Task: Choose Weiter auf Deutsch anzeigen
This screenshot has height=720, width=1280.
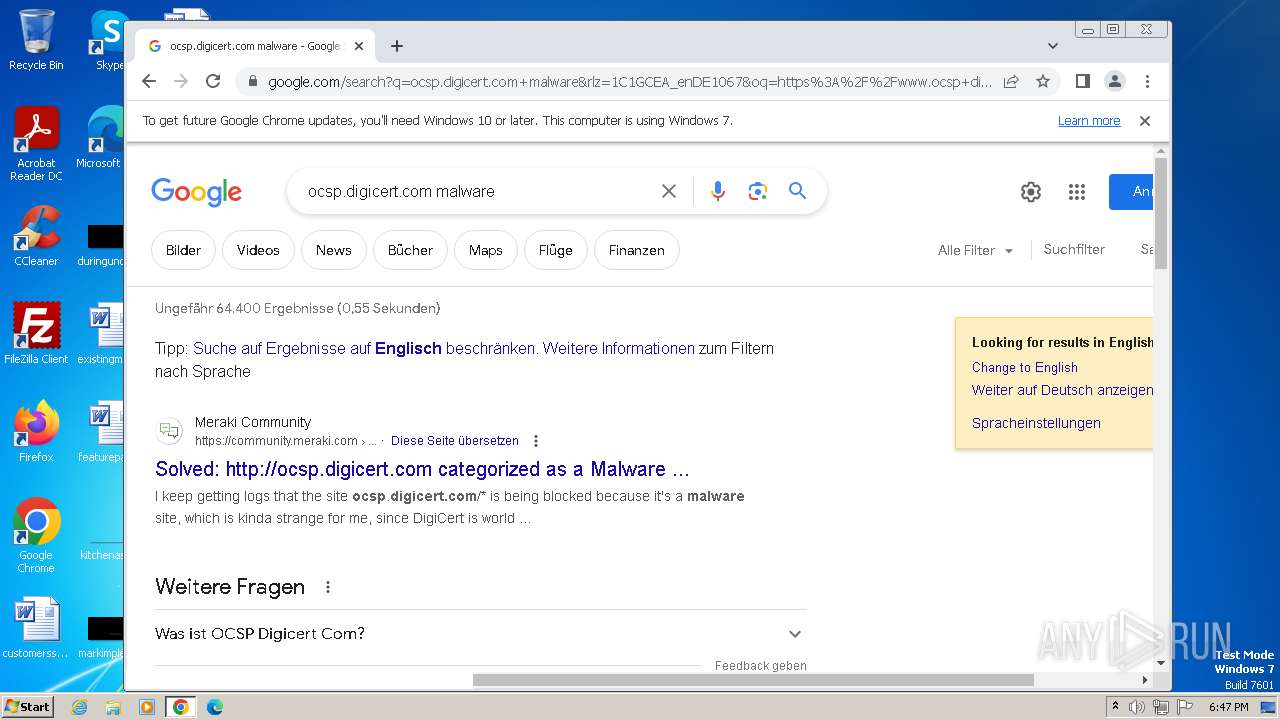Action: tap(1062, 390)
